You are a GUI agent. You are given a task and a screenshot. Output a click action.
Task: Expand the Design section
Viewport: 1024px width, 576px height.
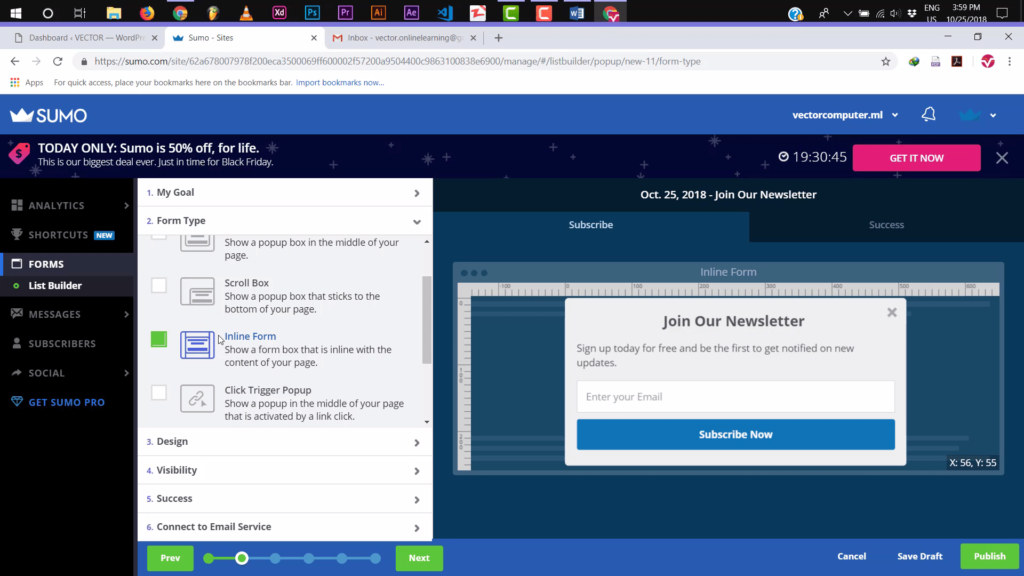point(285,442)
